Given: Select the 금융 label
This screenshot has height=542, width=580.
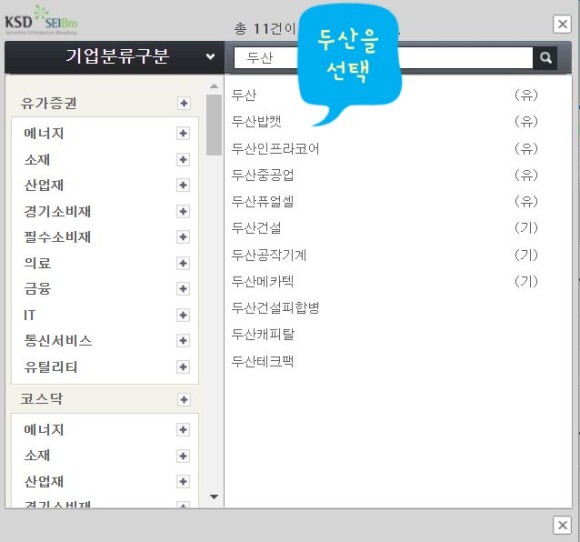Looking at the screenshot, I should (x=37, y=289).
